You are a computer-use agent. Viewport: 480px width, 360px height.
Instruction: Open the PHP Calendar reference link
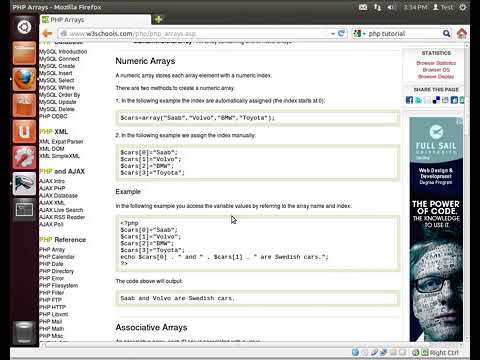click(57, 257)
